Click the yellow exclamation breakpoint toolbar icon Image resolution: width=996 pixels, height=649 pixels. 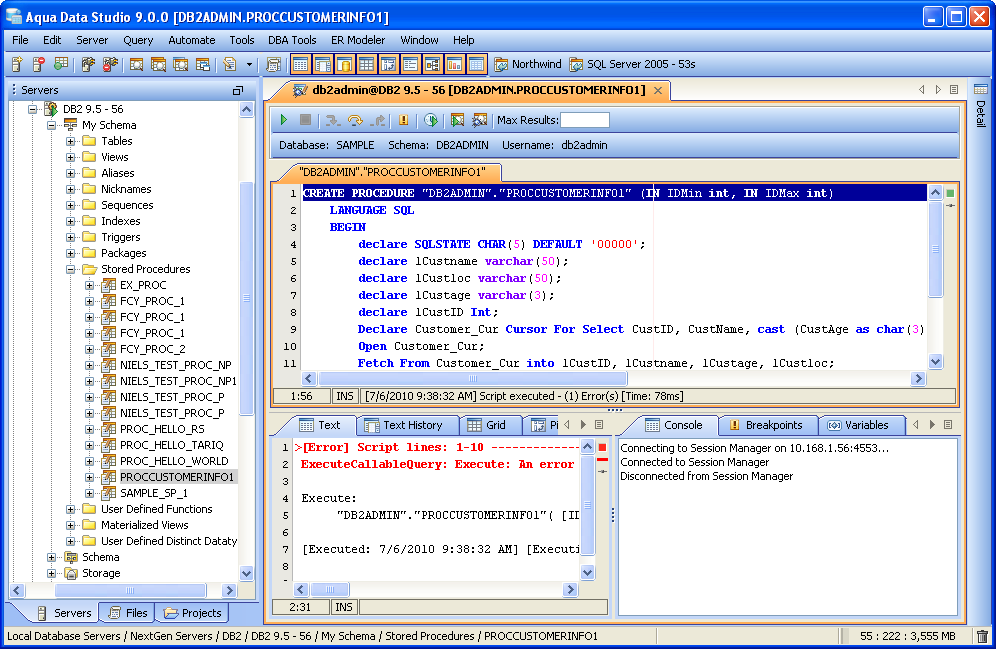click(404, 120)
